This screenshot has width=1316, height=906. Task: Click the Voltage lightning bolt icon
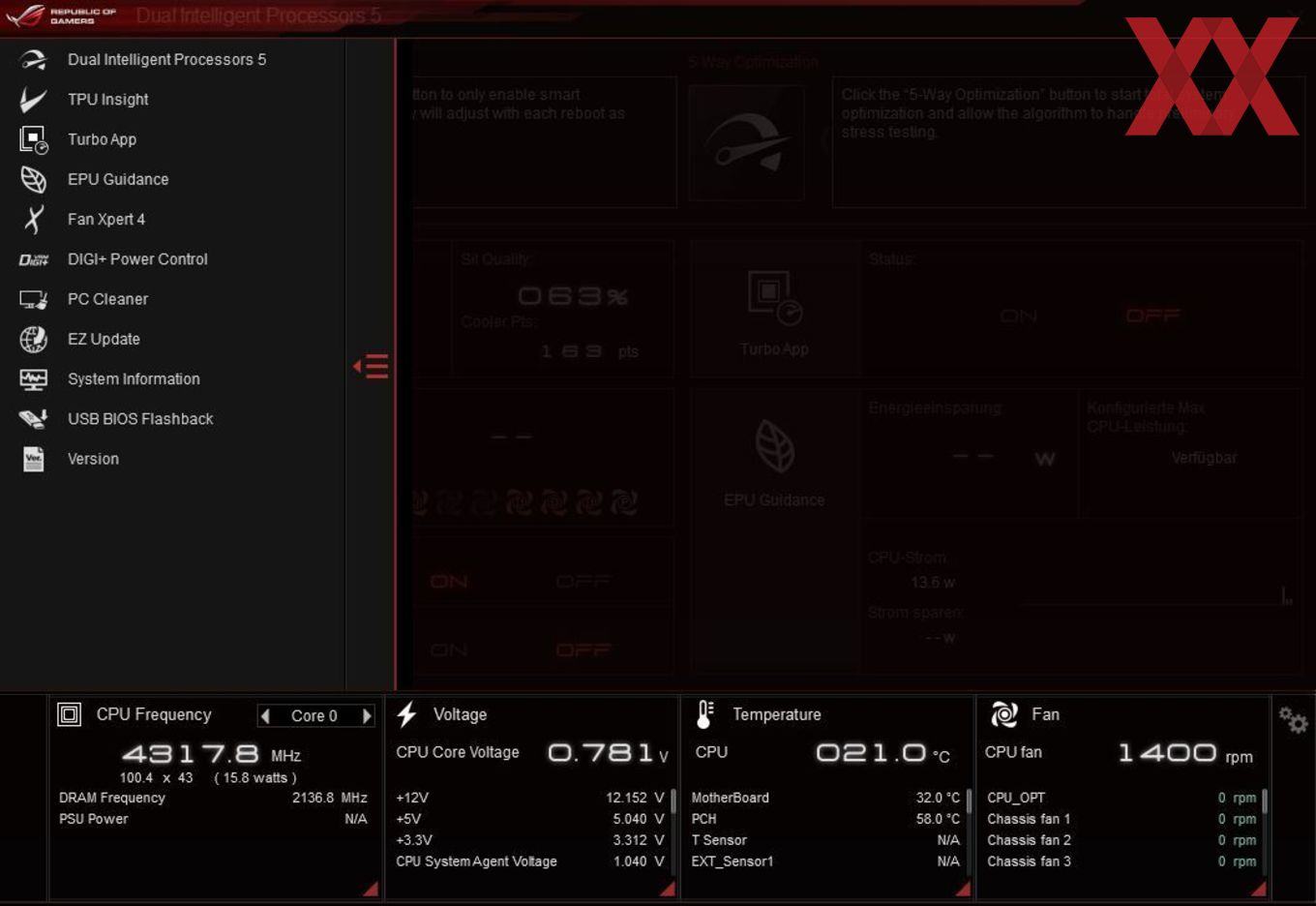click(x=406, y=714)
